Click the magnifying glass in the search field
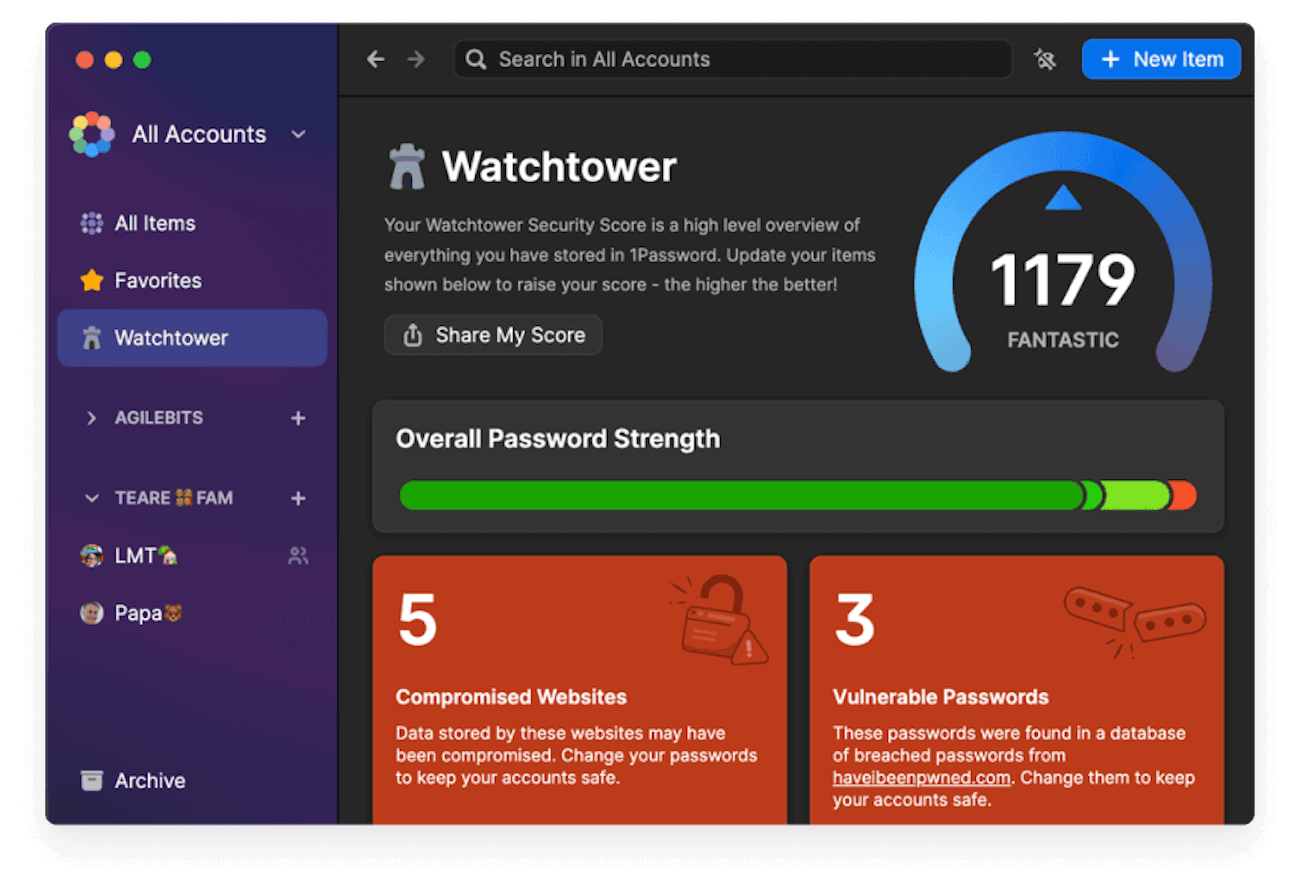 point(475,59)
